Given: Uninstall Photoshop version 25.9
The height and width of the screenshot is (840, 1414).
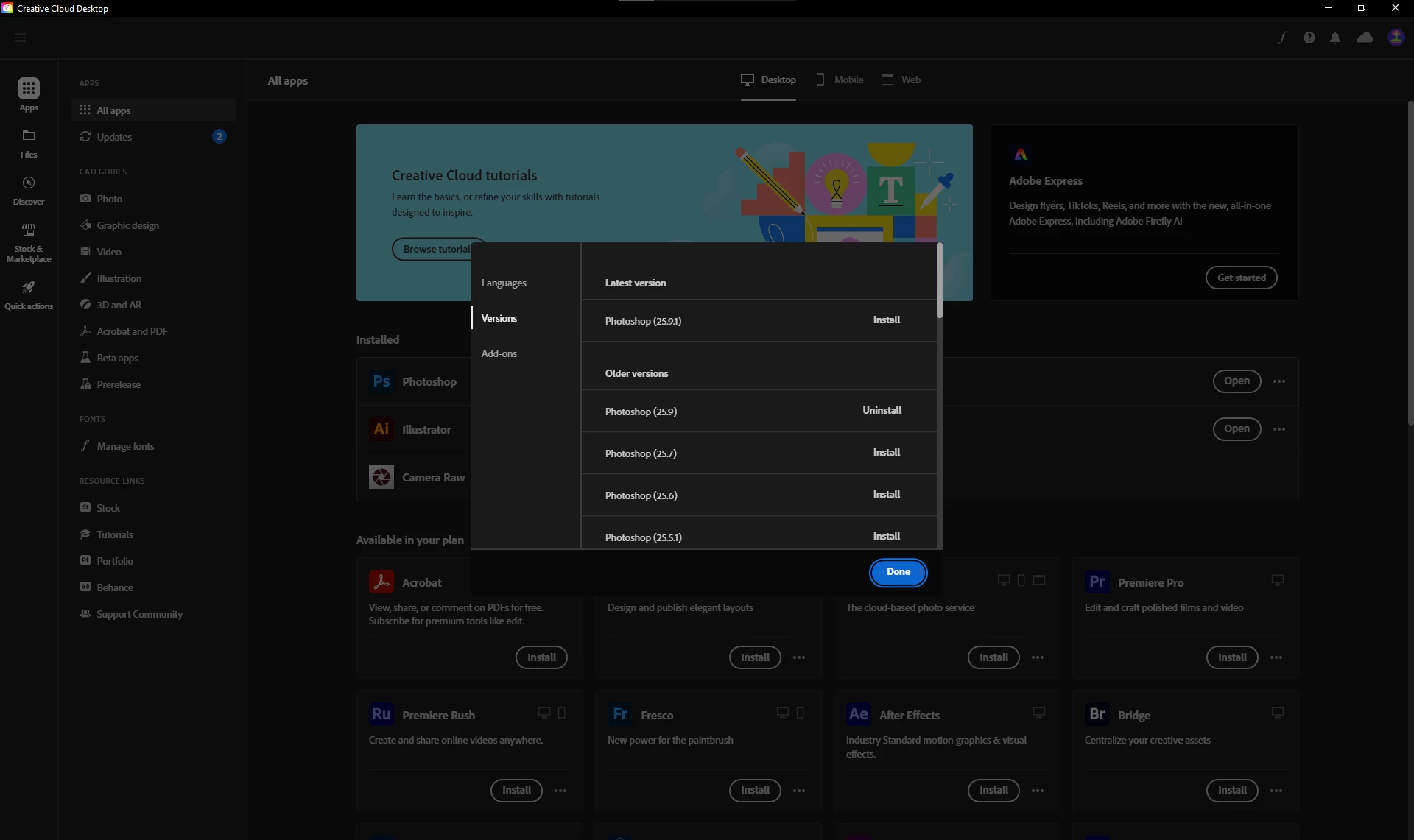Looking at the screenshot, I should click(882, 411).
